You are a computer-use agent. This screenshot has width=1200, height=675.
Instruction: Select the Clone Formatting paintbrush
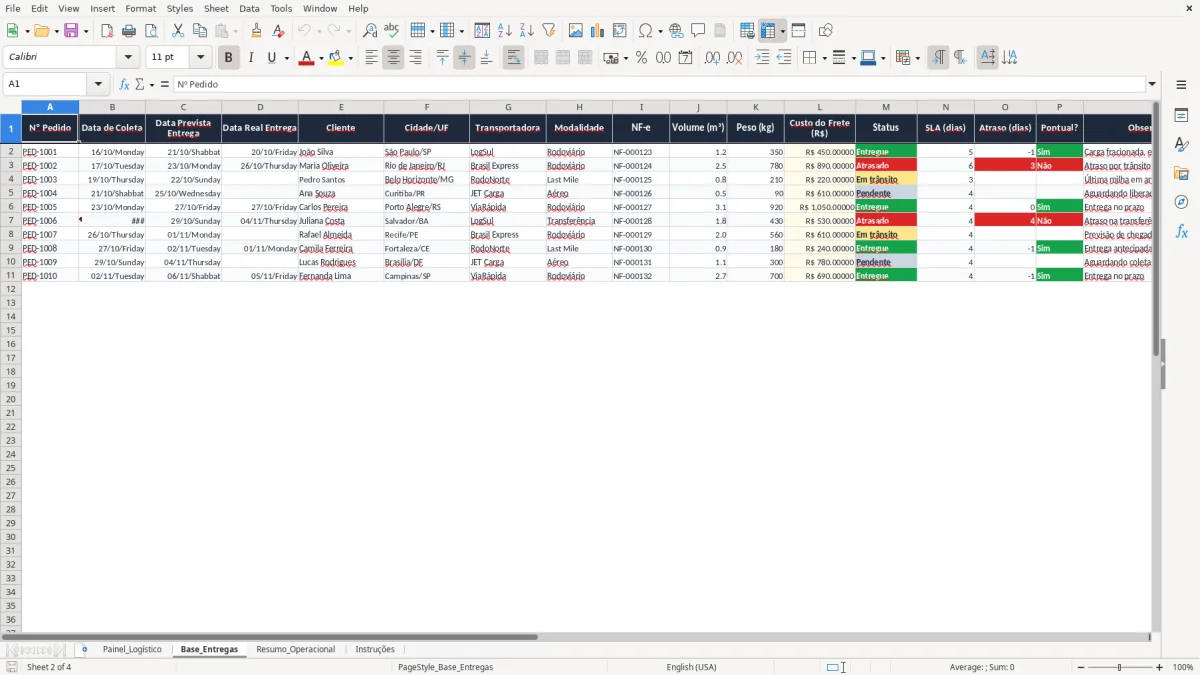point(257,31)
